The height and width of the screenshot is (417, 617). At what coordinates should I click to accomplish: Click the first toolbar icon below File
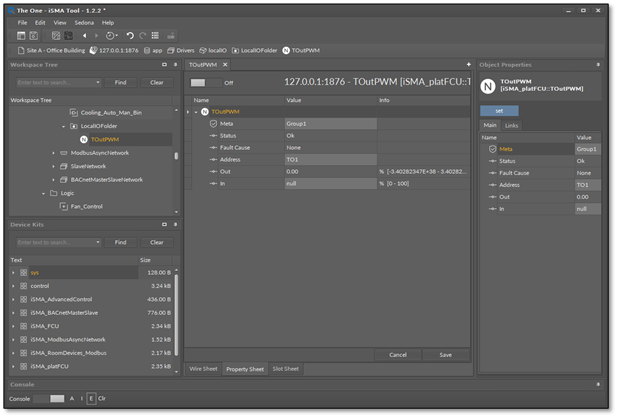click(x=21, y=35)
